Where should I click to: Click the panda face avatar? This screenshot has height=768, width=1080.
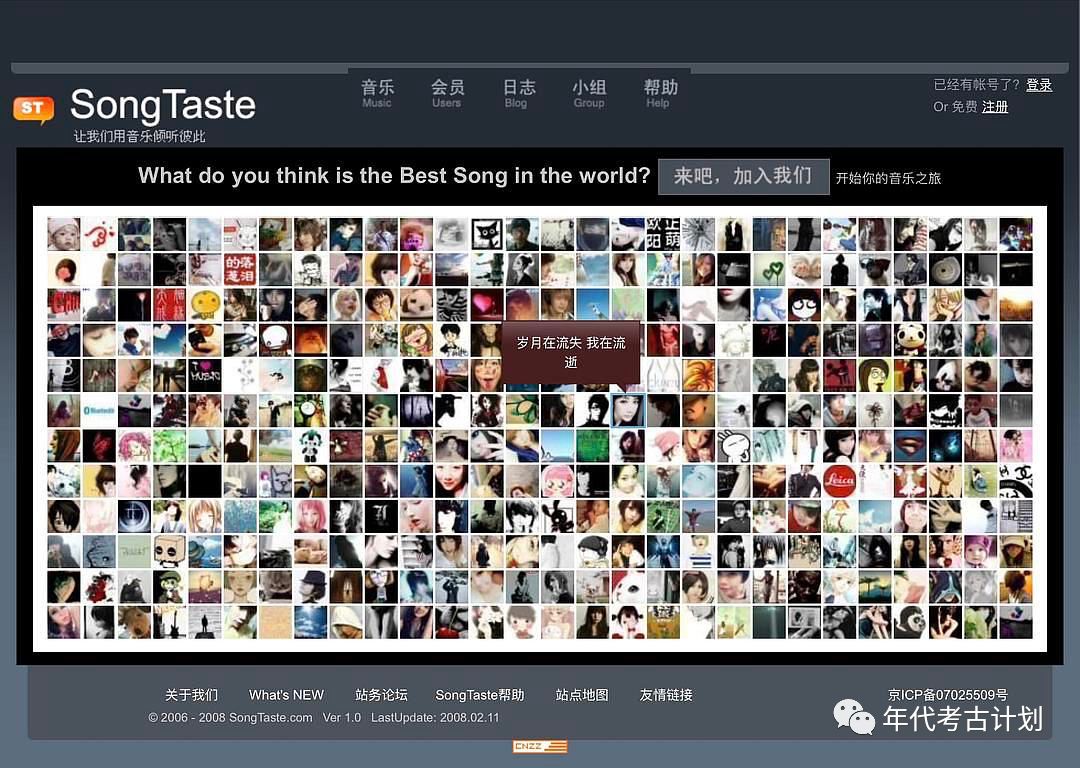click(910, 339)
